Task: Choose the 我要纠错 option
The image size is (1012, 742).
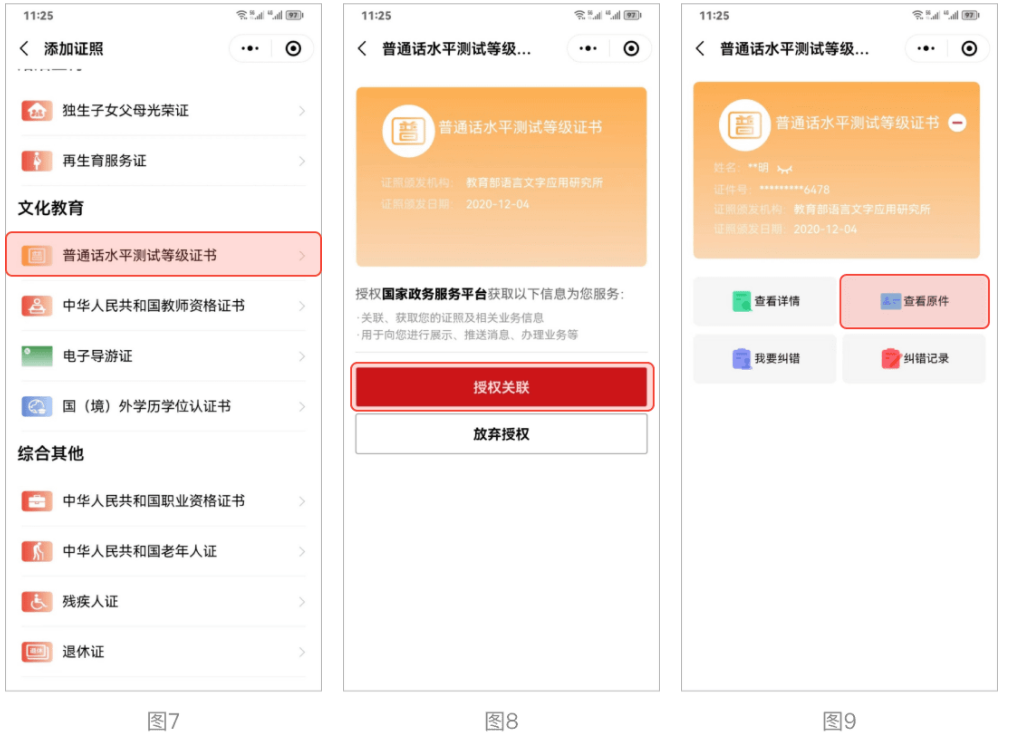Action: [x=765, y=358]
